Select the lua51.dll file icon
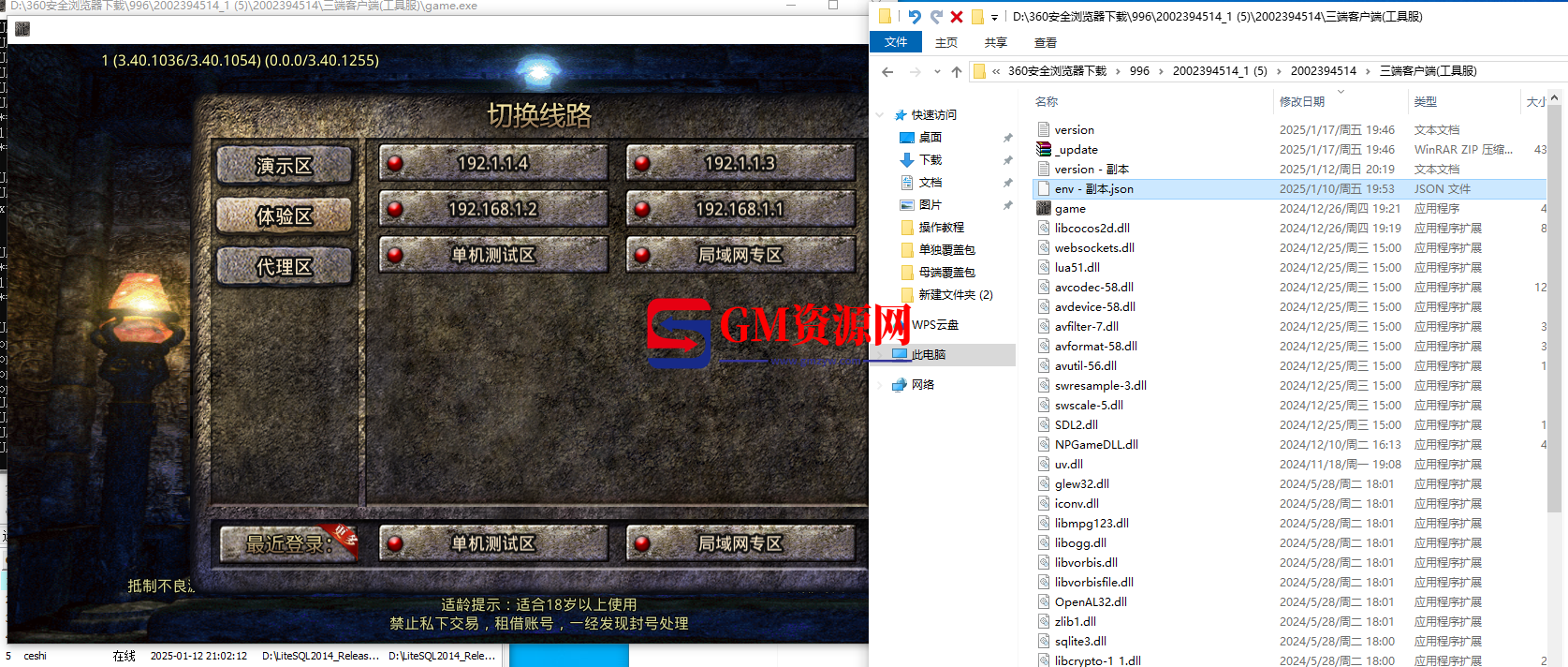The image size is (1568, 667). click(x=1044, y=267)
